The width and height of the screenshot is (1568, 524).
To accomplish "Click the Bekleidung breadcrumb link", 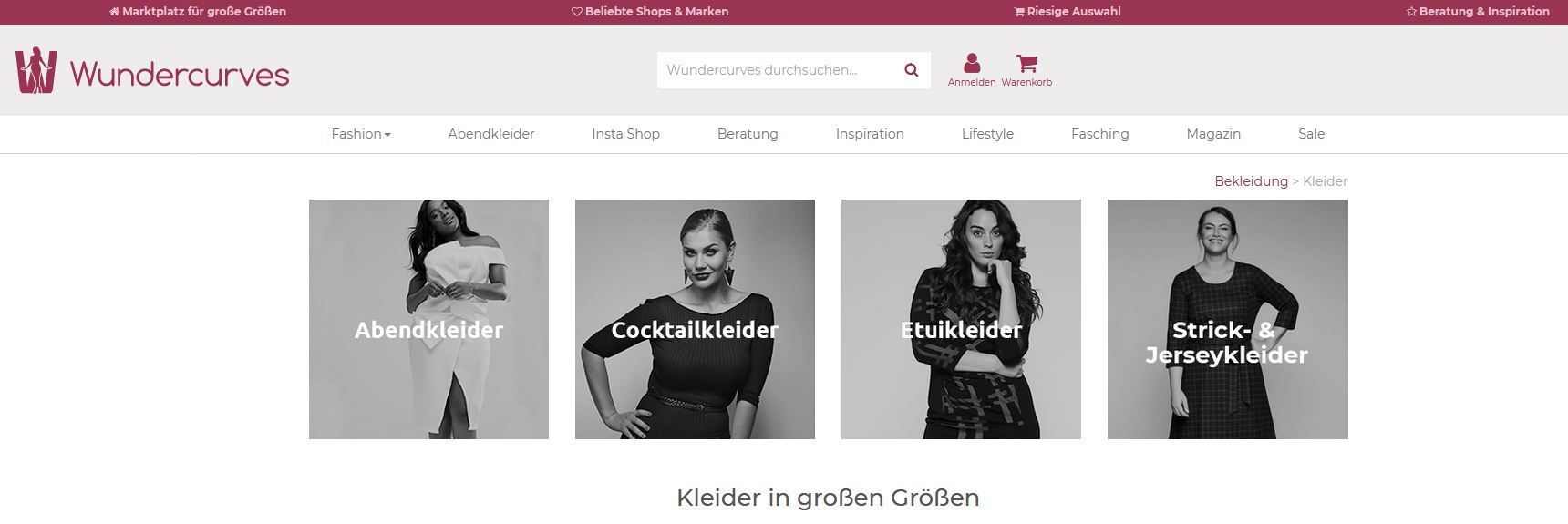I will pyautogui.click(x=1251, y=181).
